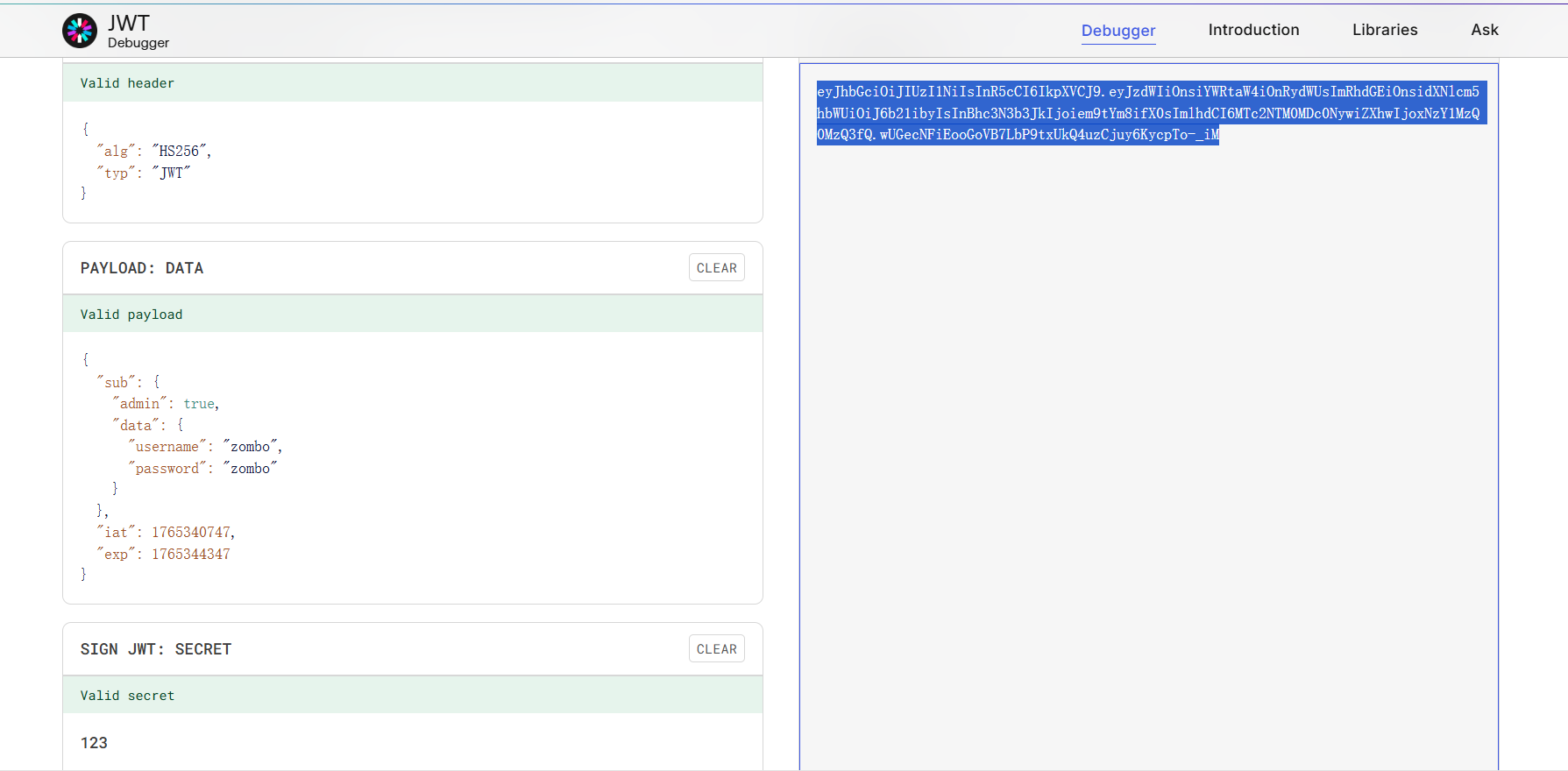Image resolution: width=1568 pixels, height=771 pixels.
Task: Click the exp value 1765344347
Action: tap(191, 554)
